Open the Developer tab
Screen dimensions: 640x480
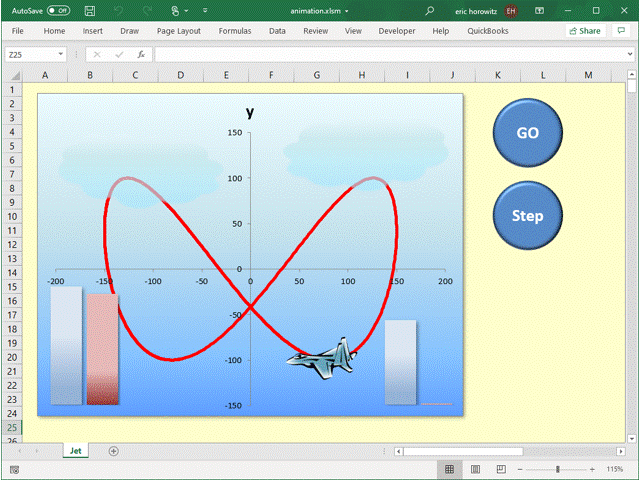397,31
